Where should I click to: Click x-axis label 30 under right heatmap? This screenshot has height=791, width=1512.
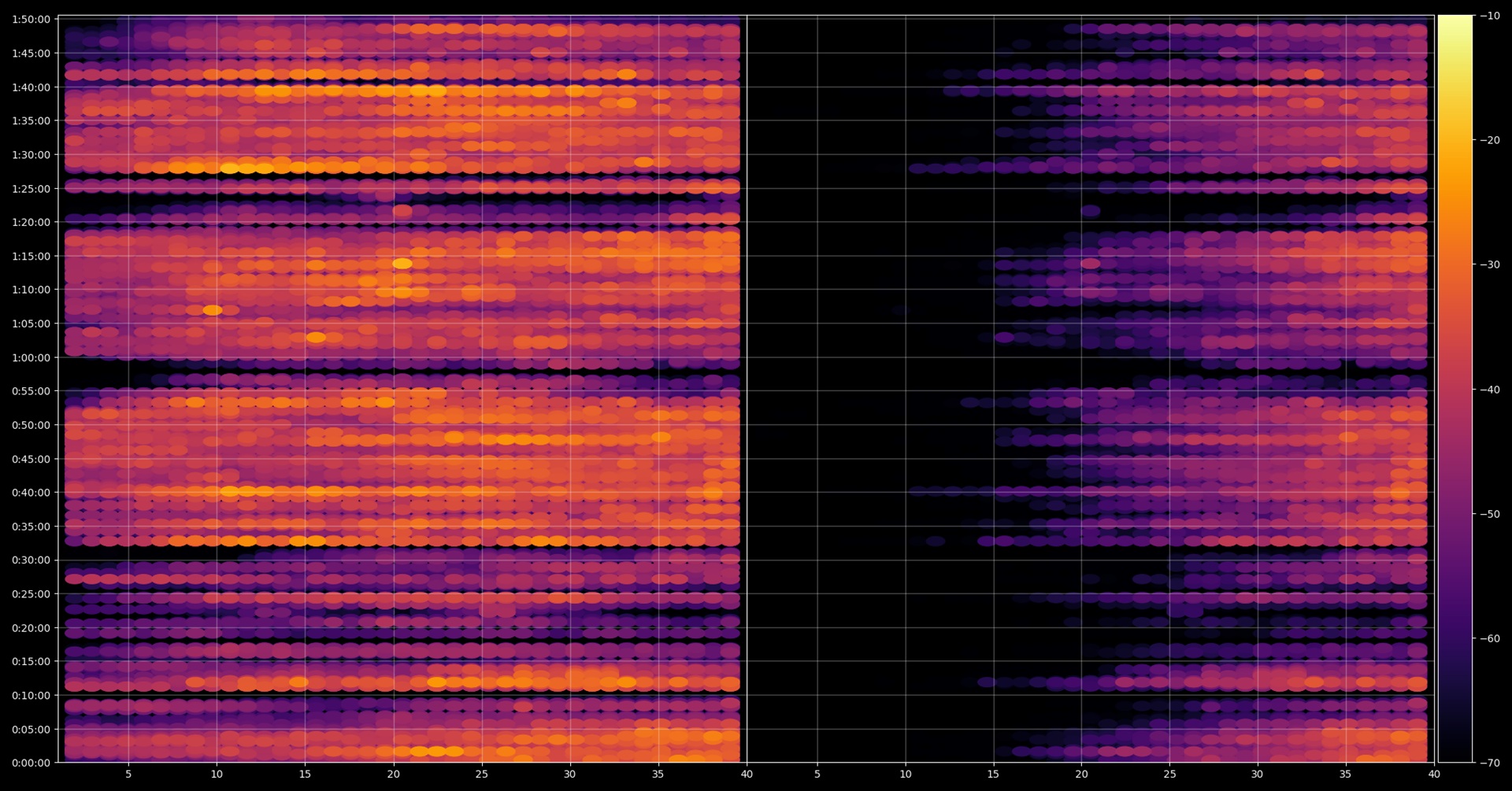pos(1258,774)
